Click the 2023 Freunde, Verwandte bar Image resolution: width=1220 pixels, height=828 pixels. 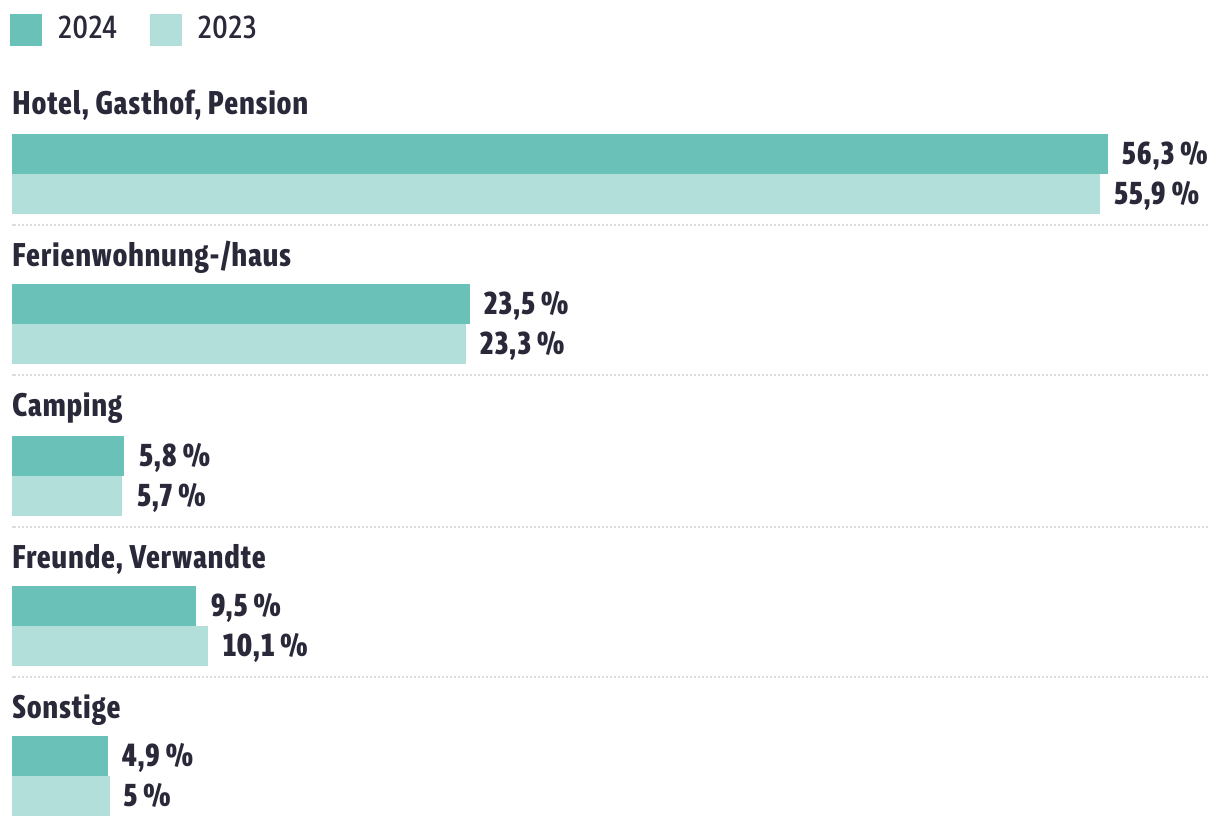pyautogui.click(x=110, y=646)
